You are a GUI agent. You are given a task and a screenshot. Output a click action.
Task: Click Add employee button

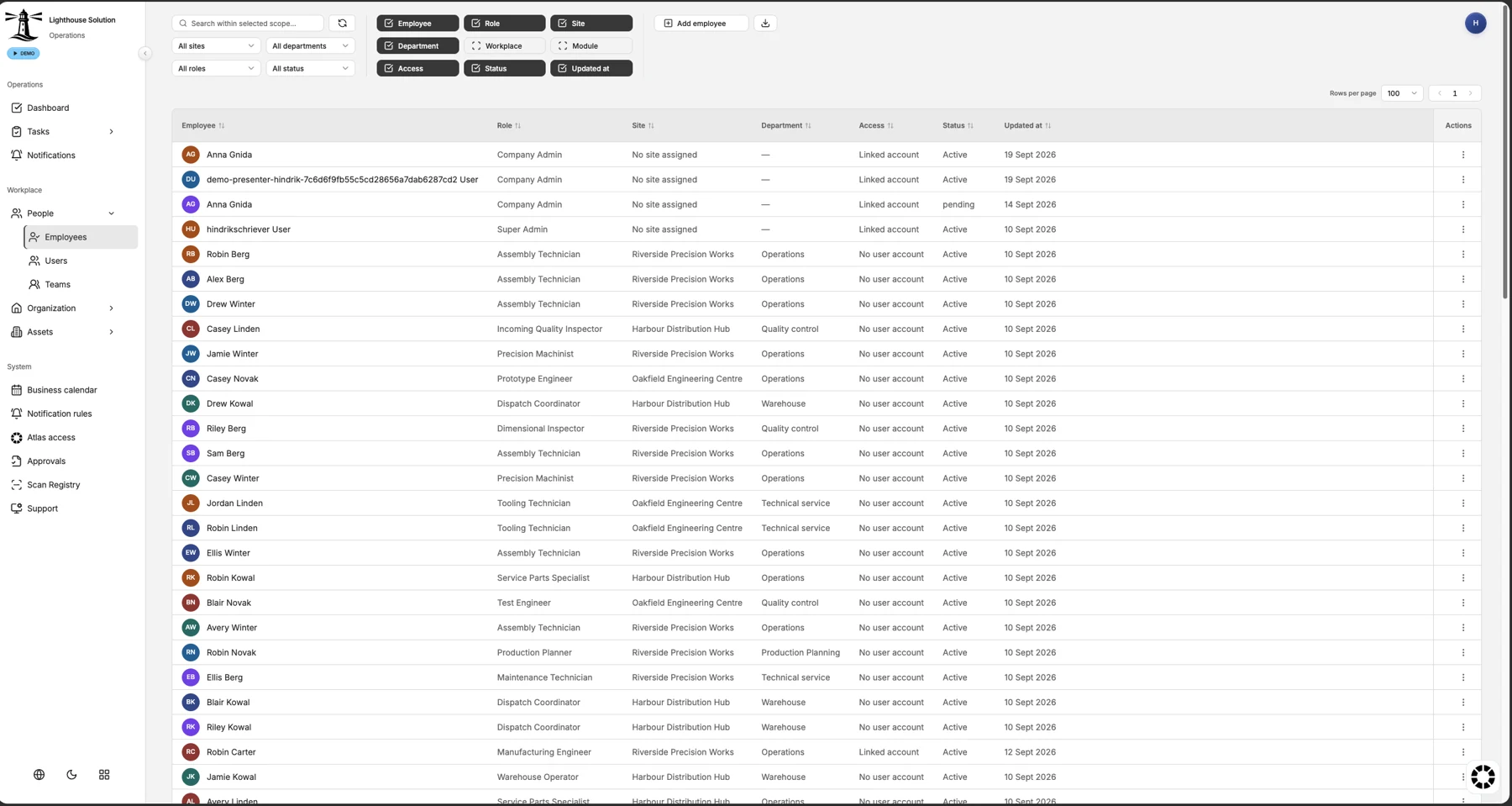[x=701, y=24]
